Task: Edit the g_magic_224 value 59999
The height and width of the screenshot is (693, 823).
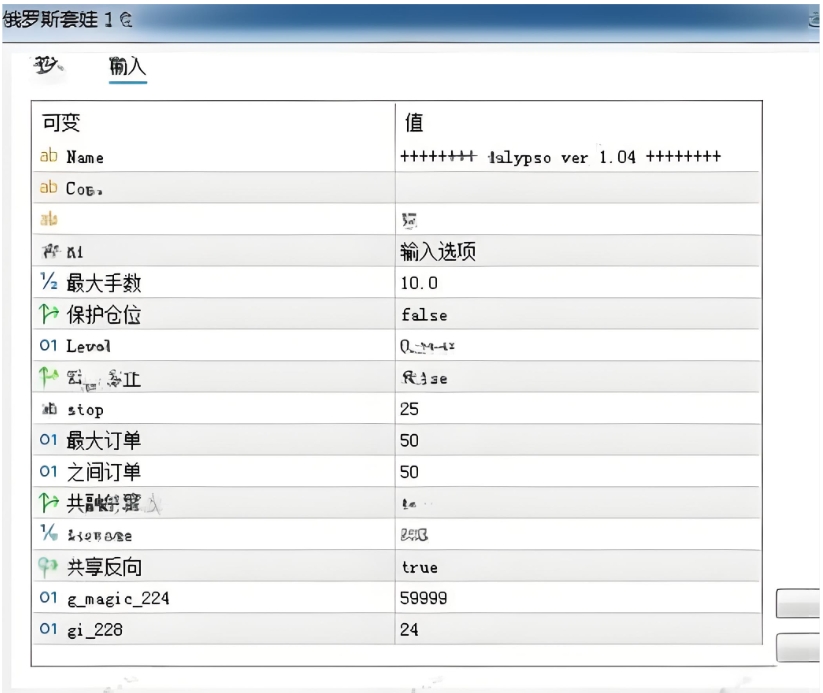Action: [x=424, y=598]
